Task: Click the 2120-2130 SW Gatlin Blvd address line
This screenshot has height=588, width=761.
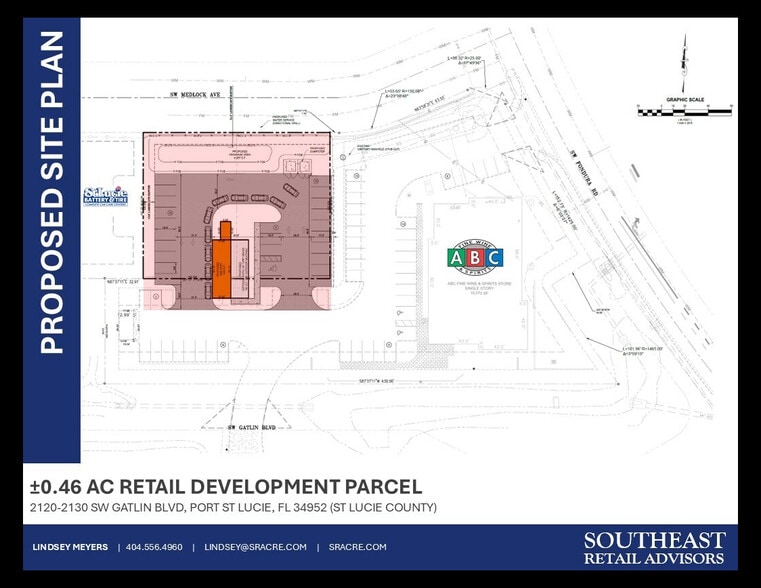Action: [234, 508]
